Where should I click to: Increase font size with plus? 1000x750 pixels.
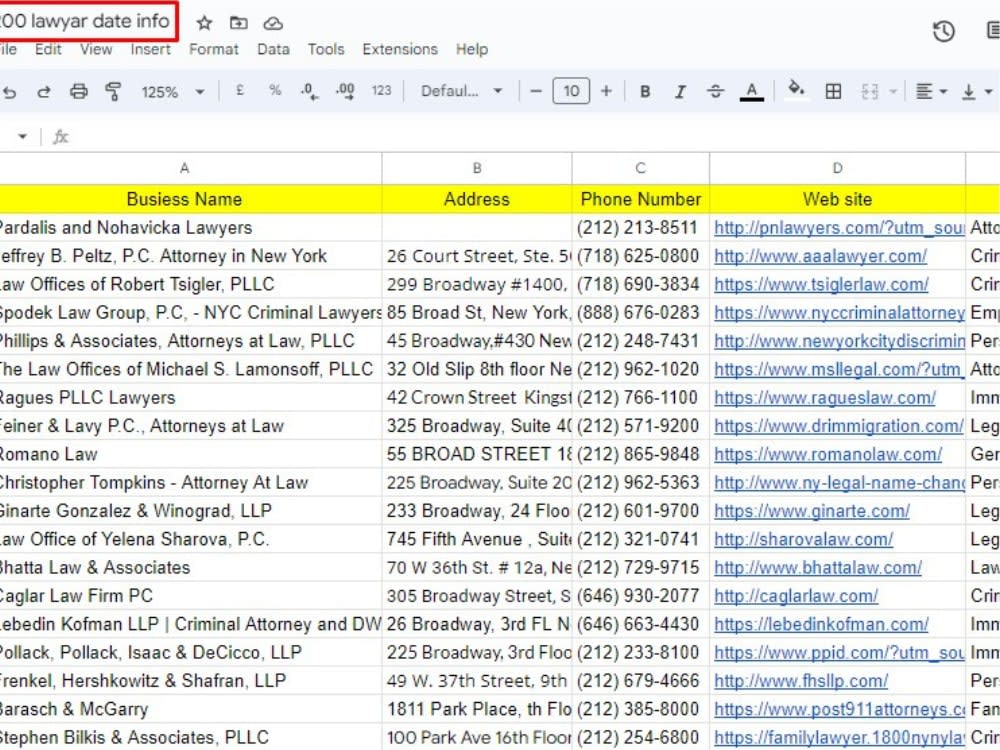pyautogui.click(x=606, y=91)
